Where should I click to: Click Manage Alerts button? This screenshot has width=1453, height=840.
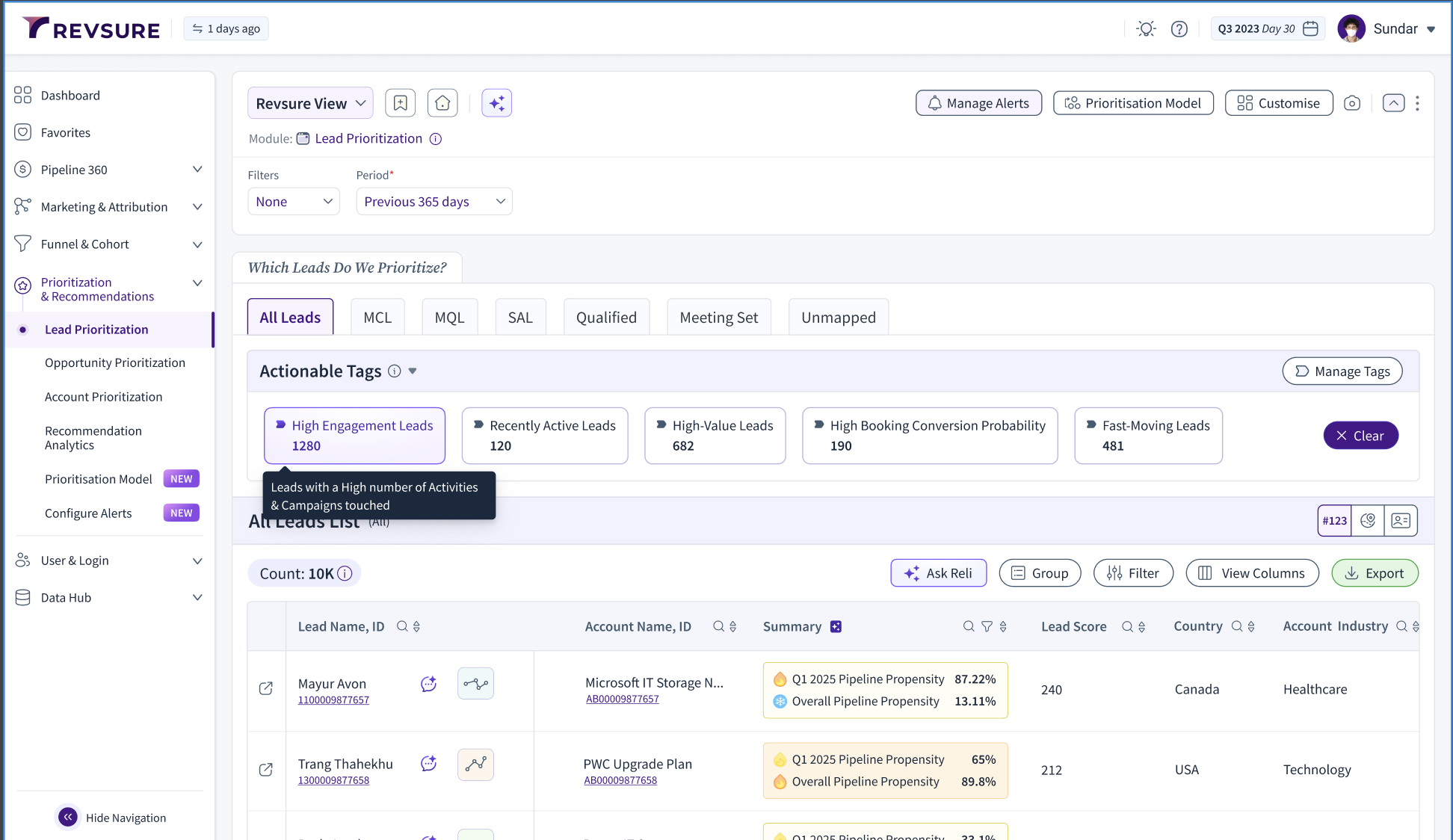click(x=978, y=103)
